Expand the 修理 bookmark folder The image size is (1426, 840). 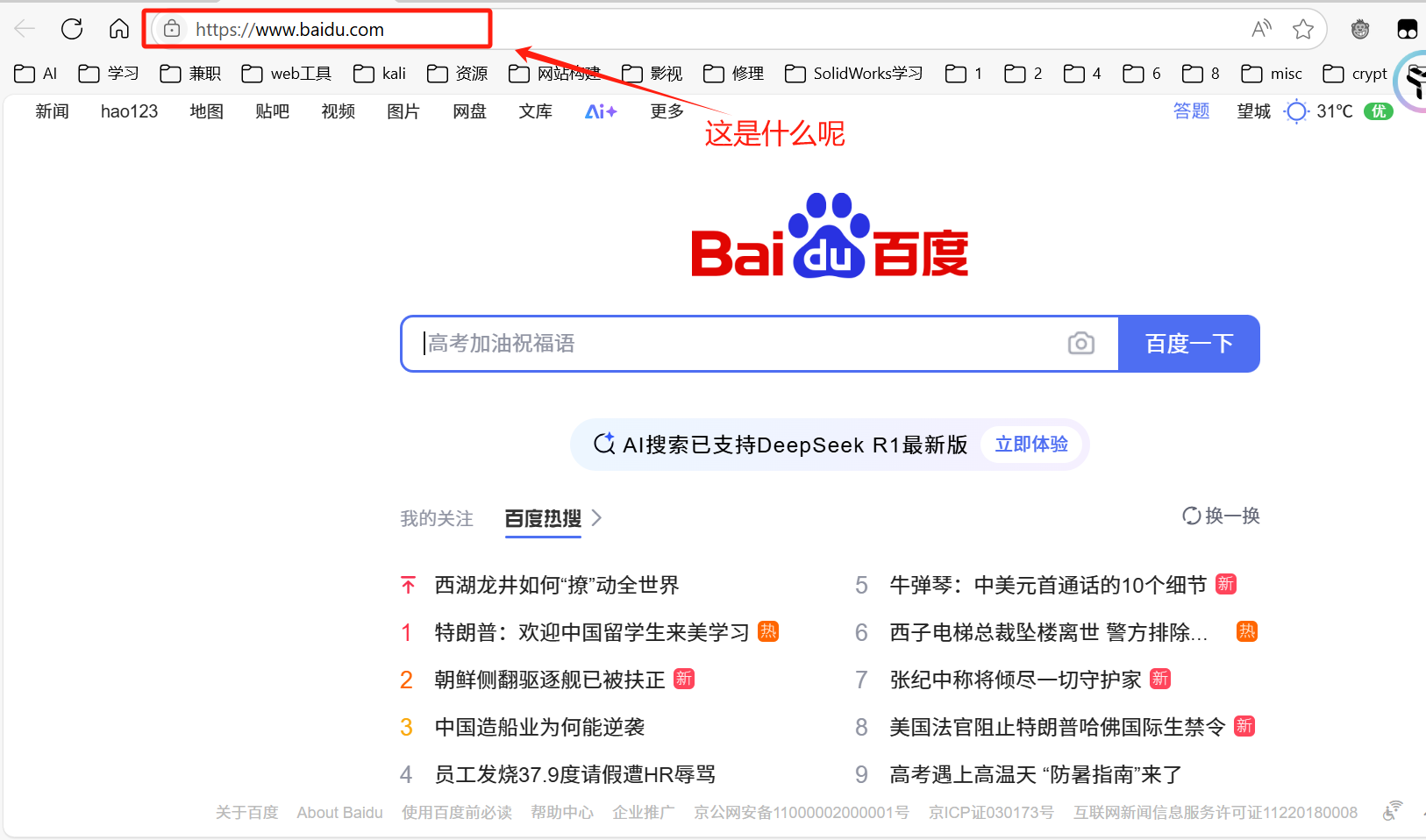(x=733, y=74)
